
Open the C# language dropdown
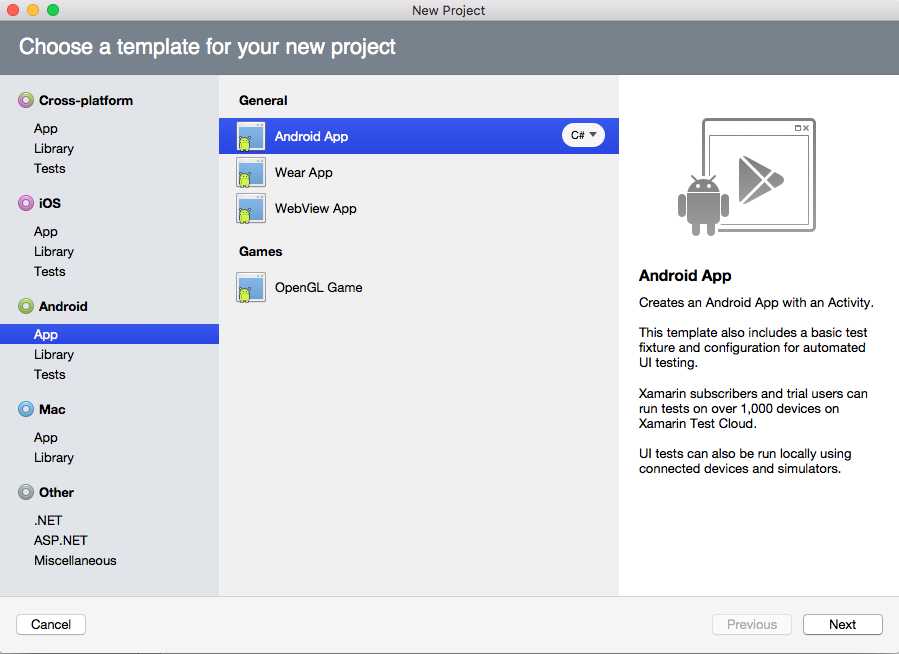pyautogui.click(x=583, y=135)
